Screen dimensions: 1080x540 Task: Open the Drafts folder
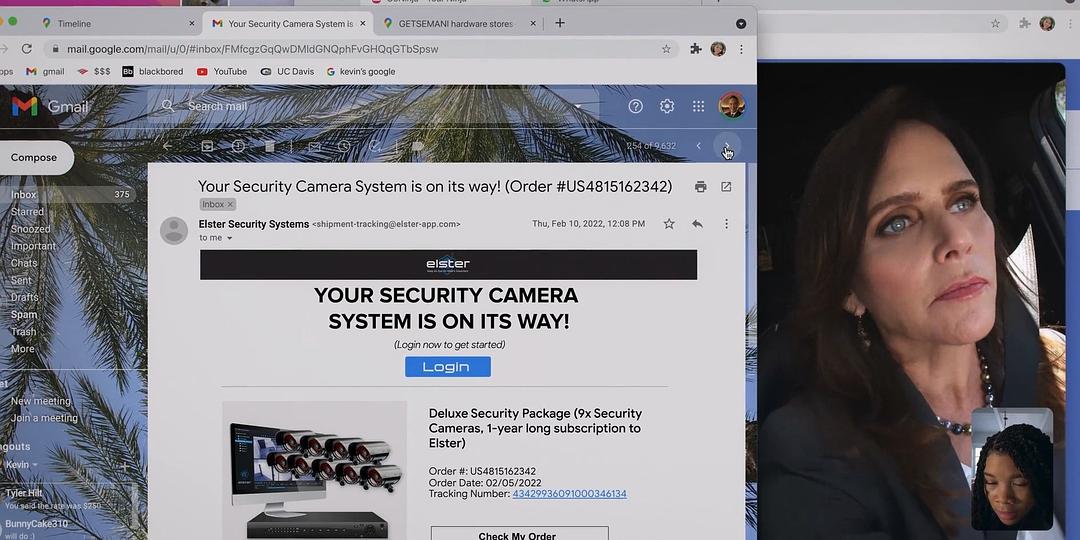coord(25,298)
